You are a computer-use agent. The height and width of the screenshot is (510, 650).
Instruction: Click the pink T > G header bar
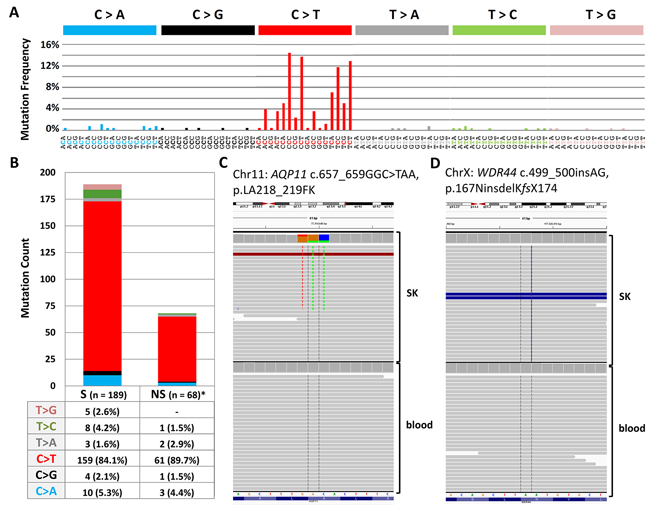pyautogui.click(x=595, y=31)
